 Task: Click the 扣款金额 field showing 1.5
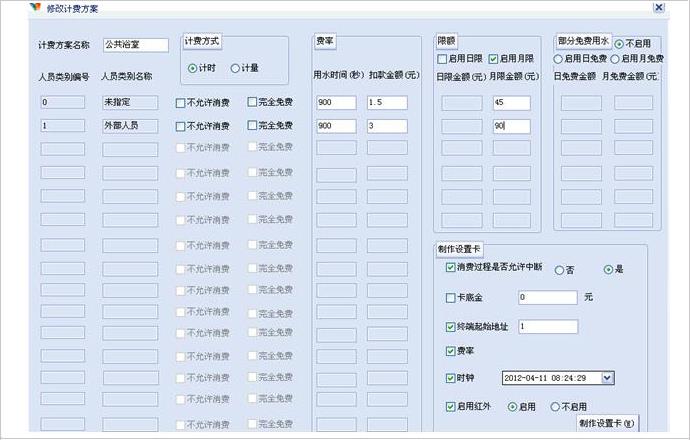pos(385,102)
